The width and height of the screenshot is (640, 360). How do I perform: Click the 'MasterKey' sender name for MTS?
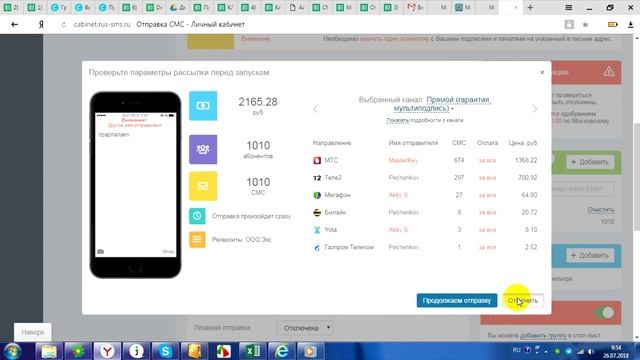(403, 160)
